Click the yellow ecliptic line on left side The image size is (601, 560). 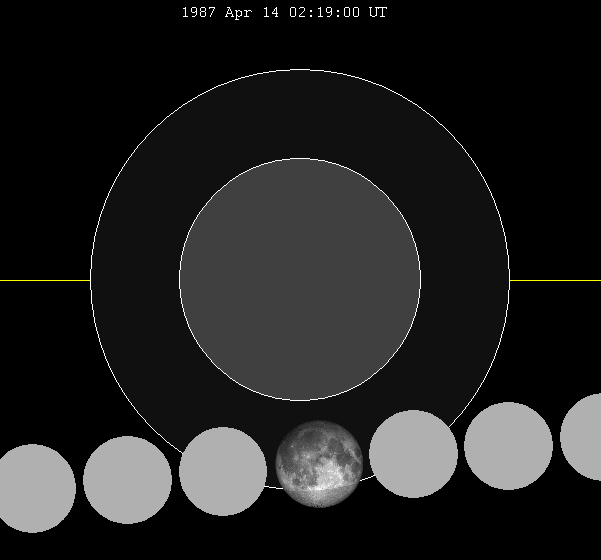coord(45,280)
